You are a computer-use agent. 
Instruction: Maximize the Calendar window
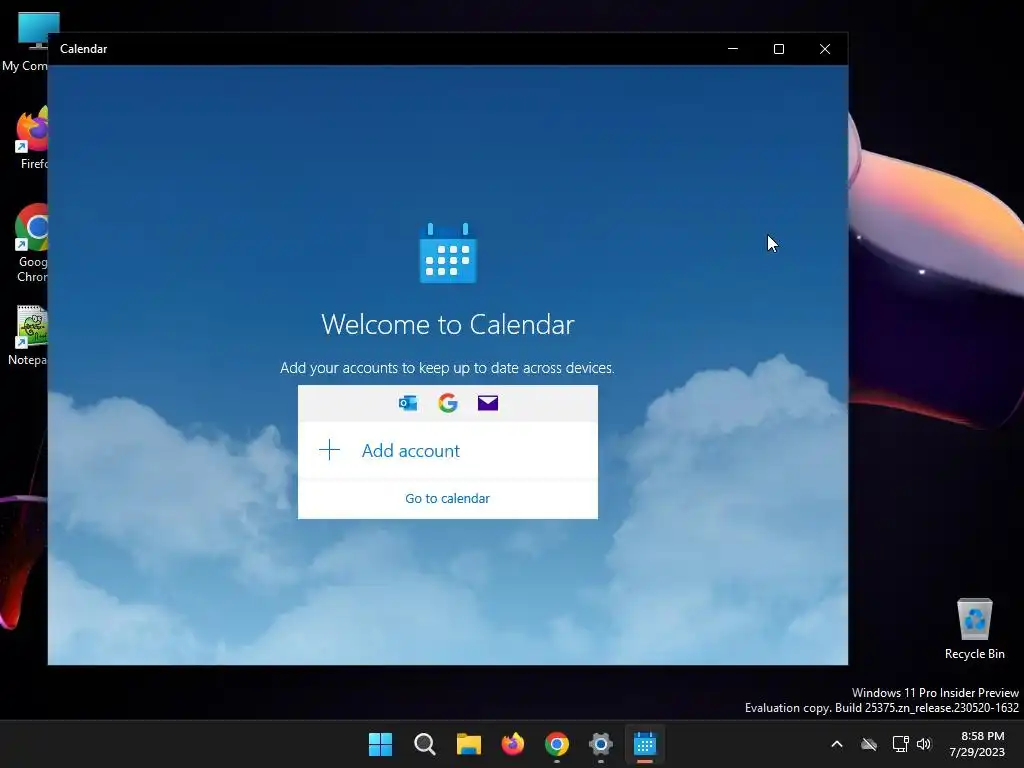pos(778,49)
